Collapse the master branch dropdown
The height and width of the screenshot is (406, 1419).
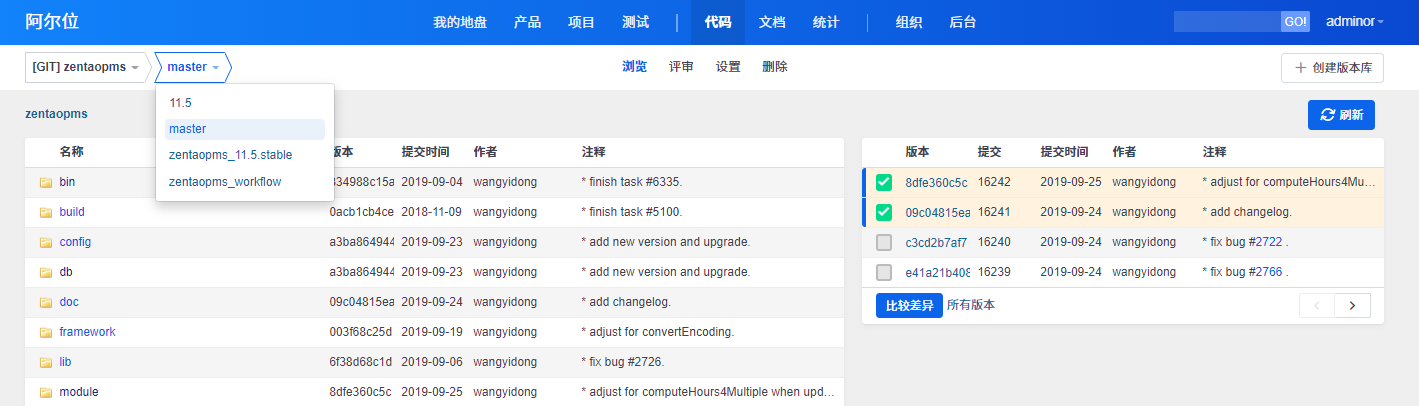(193, 67)
